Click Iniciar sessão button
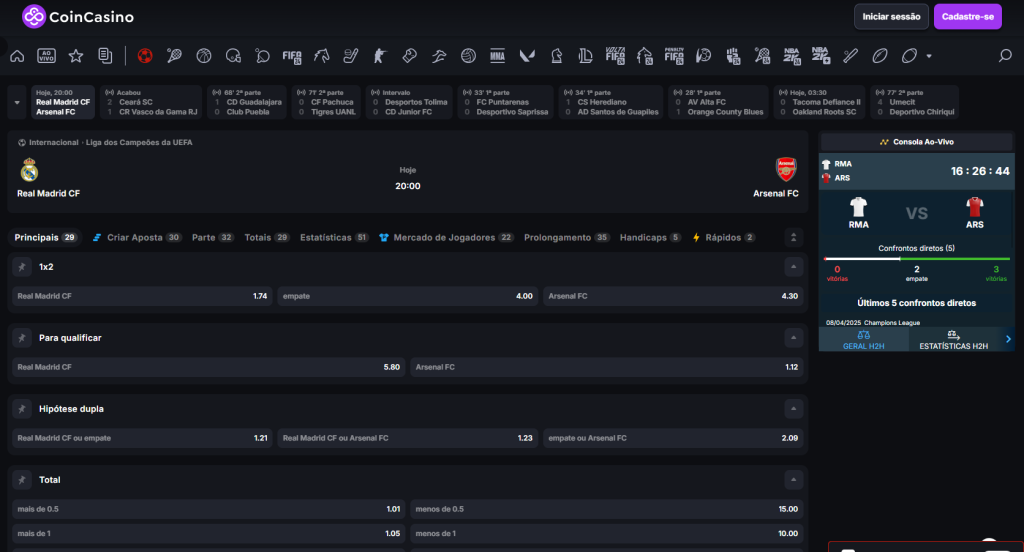This screenshot has height=552, width=1024. [x=891, y=17]
